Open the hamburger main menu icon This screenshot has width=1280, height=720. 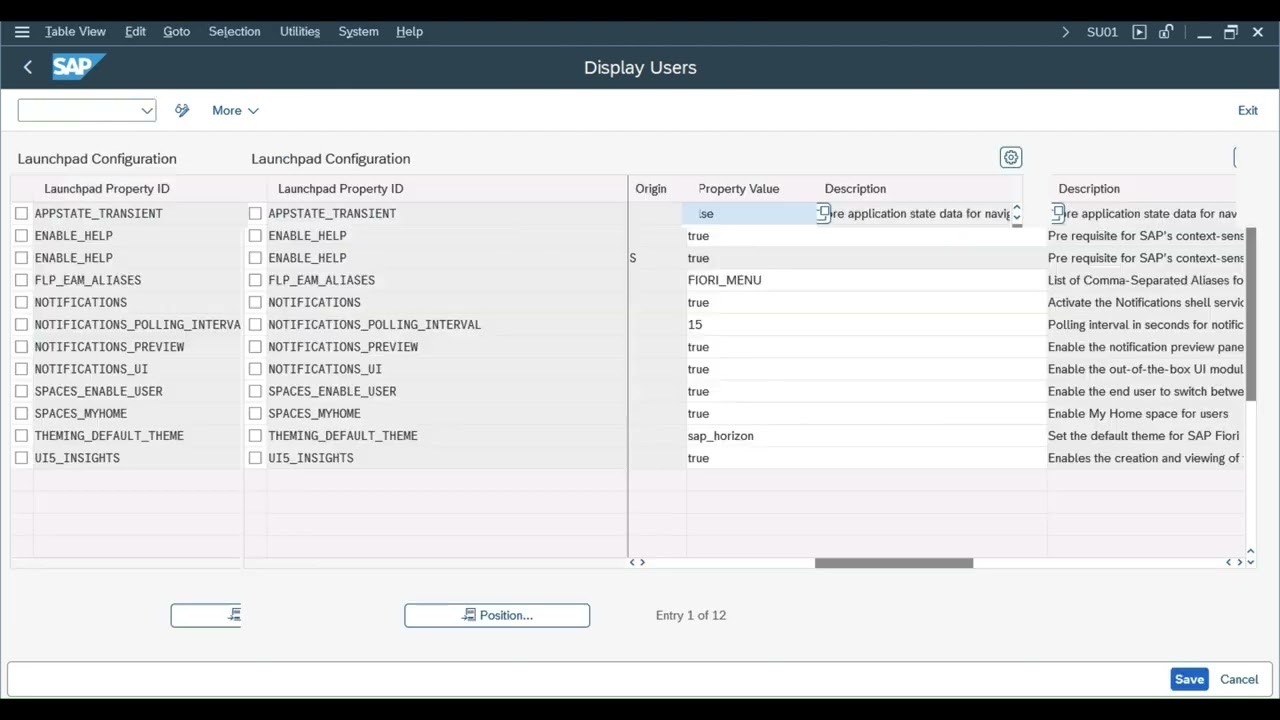pos(22,32)
